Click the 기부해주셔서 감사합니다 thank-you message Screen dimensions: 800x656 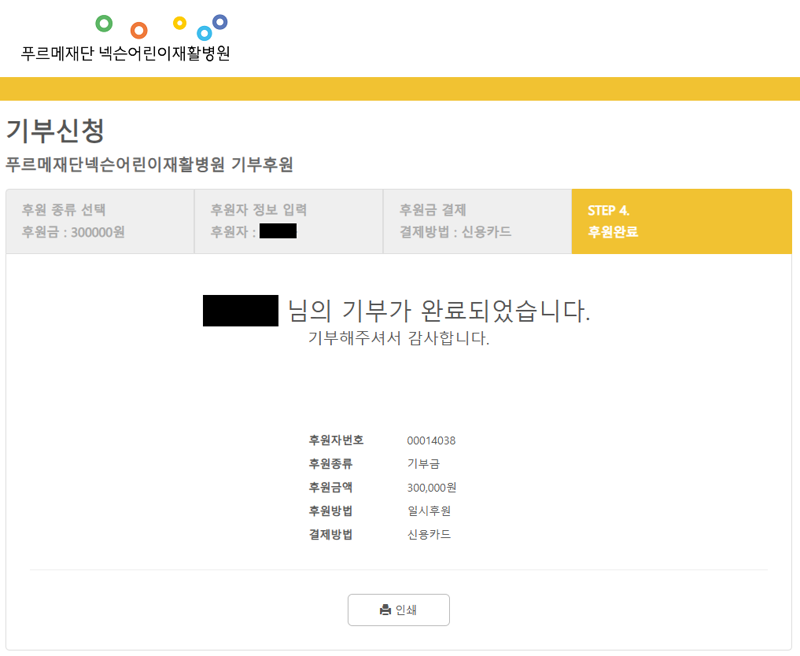point(398,338)
